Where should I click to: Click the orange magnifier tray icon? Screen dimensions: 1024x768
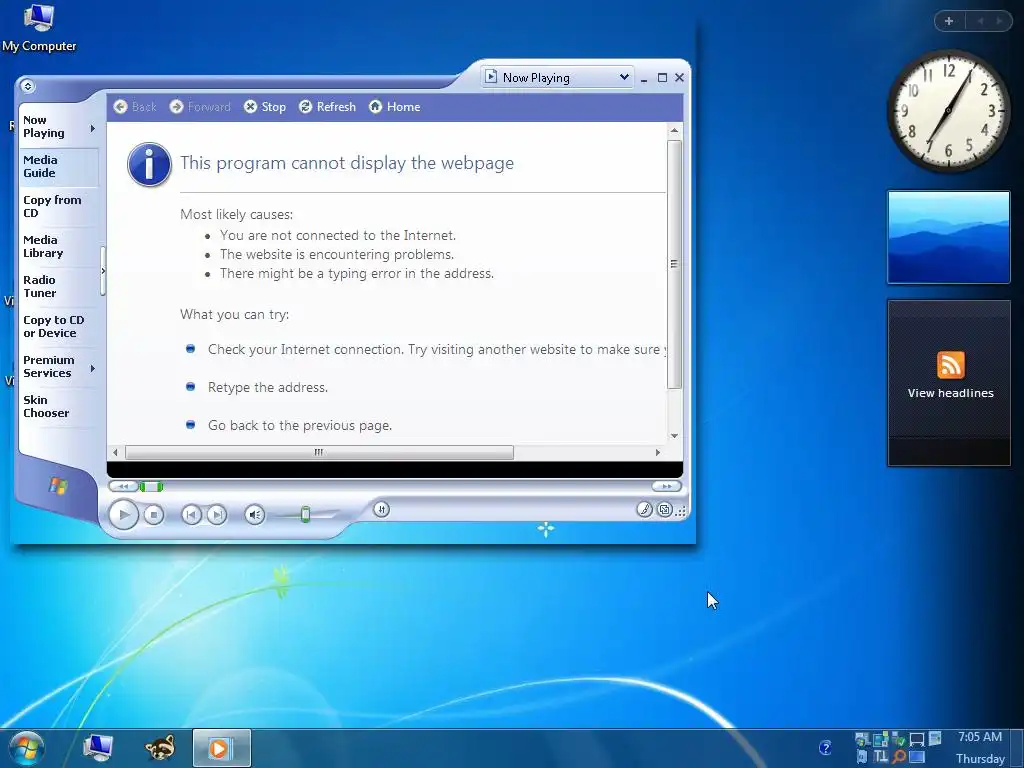click(x=899, y=757)
